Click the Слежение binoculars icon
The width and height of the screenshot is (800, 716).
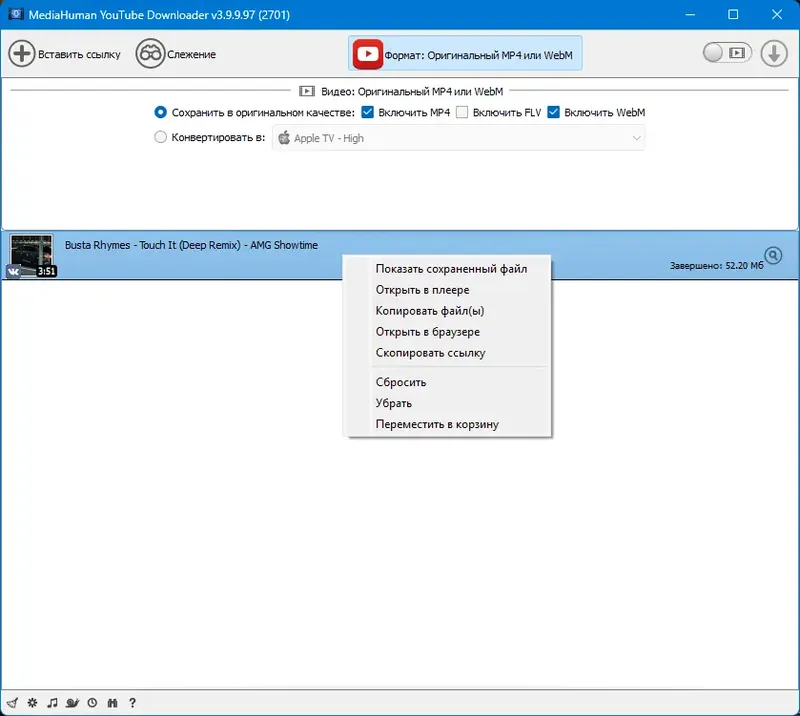coord(150,54)
